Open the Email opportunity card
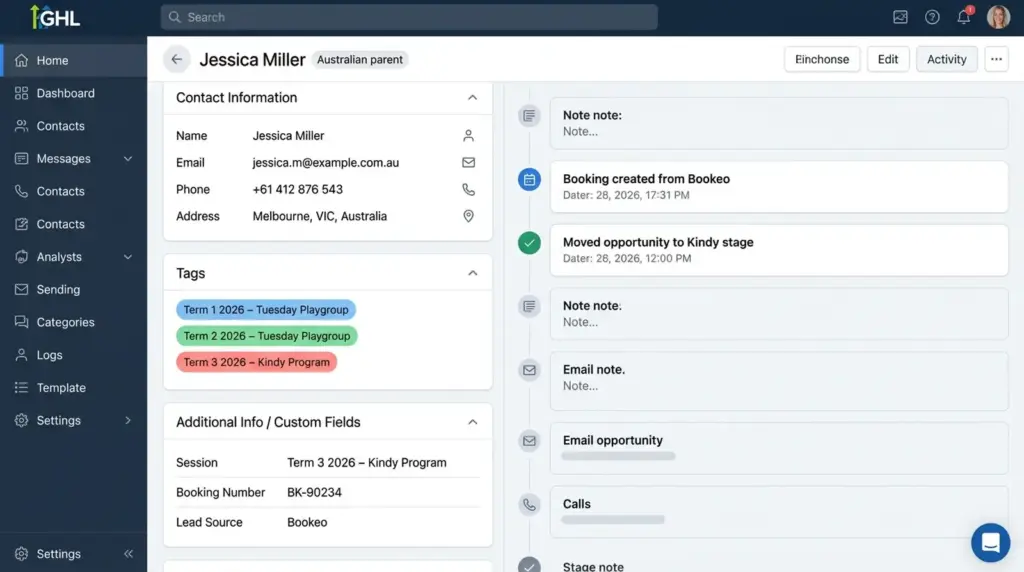Screen dimensions: 1024x572 [778, 448]
